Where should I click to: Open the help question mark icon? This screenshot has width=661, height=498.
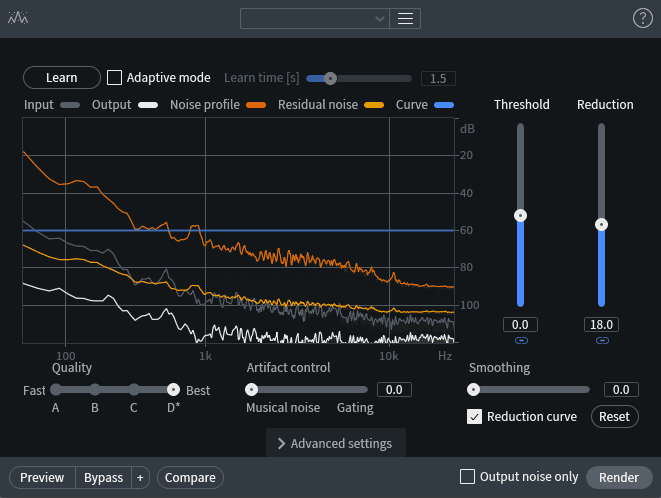(642, 19)
